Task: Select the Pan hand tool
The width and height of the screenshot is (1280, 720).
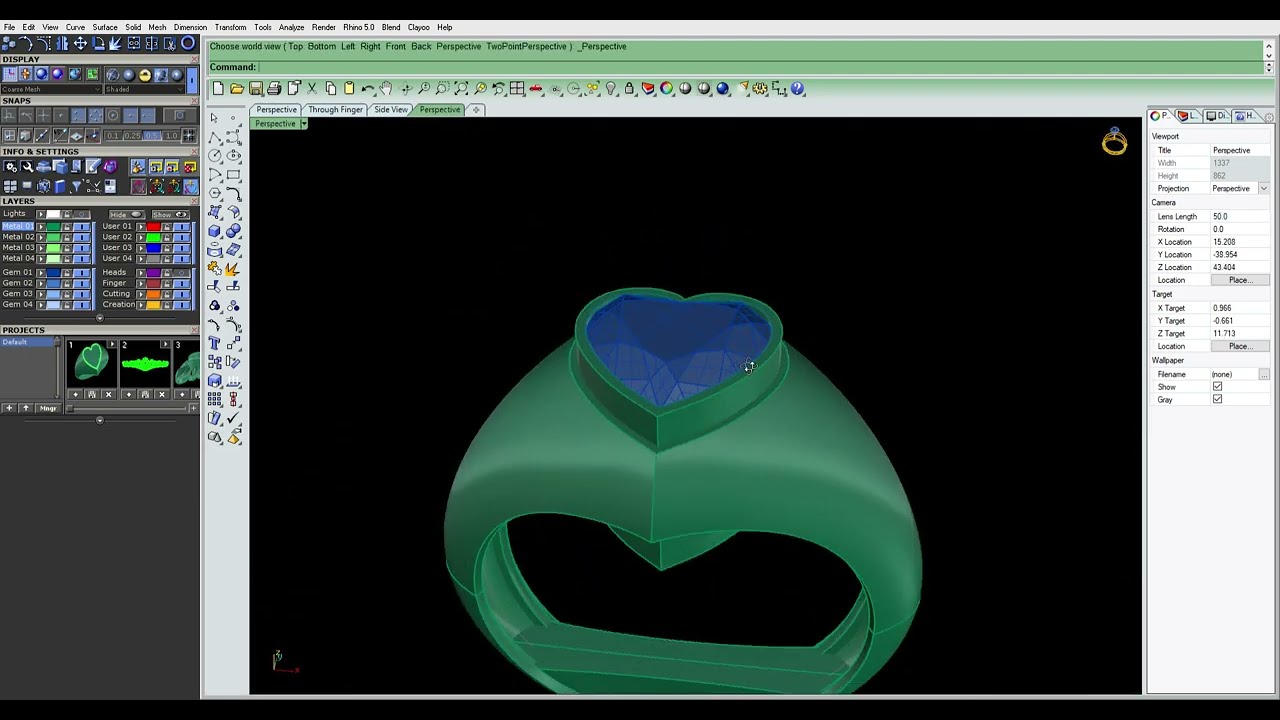Action: pos(386,89)
